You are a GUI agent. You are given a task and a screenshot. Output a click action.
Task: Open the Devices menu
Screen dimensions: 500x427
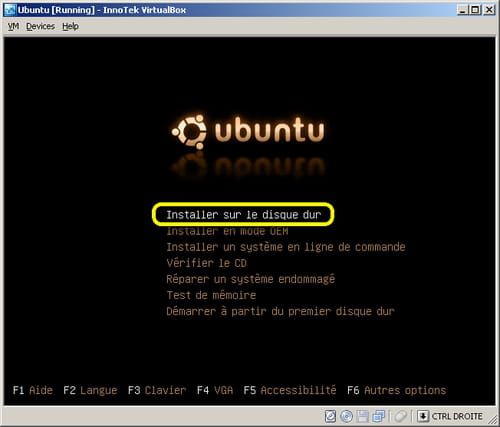40,26
